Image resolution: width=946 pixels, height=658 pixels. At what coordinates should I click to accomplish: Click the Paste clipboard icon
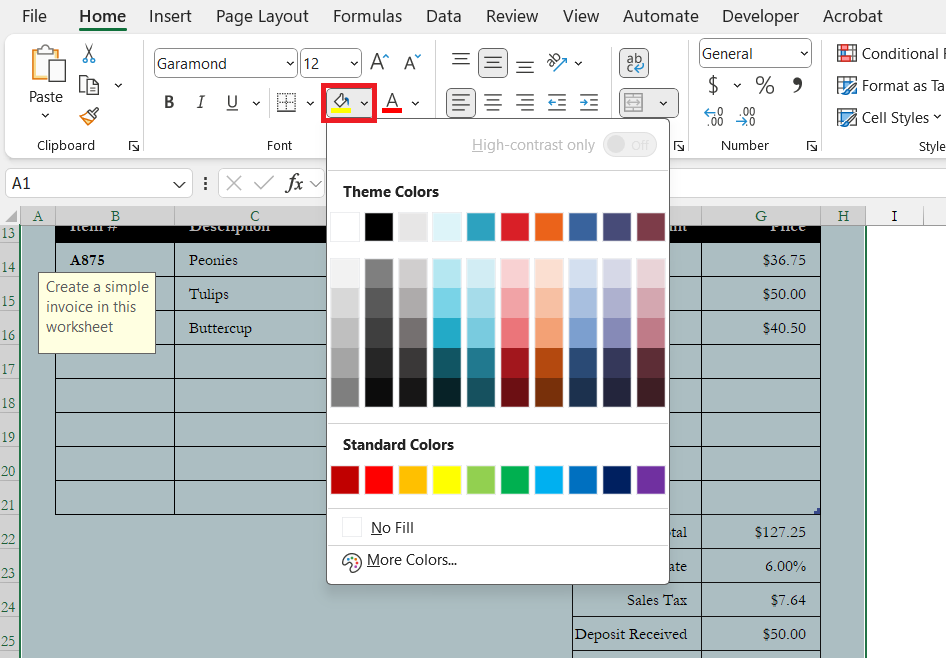48,64
